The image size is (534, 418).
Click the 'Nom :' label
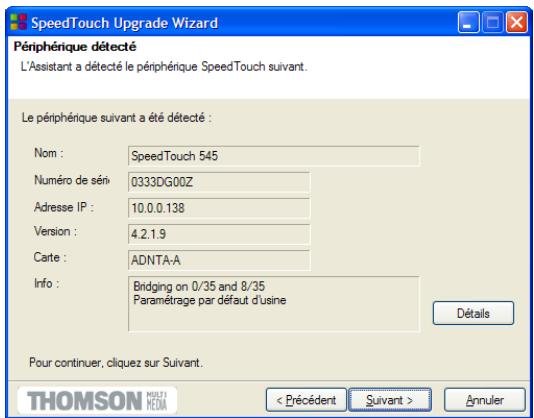click(x=49, y=153)
